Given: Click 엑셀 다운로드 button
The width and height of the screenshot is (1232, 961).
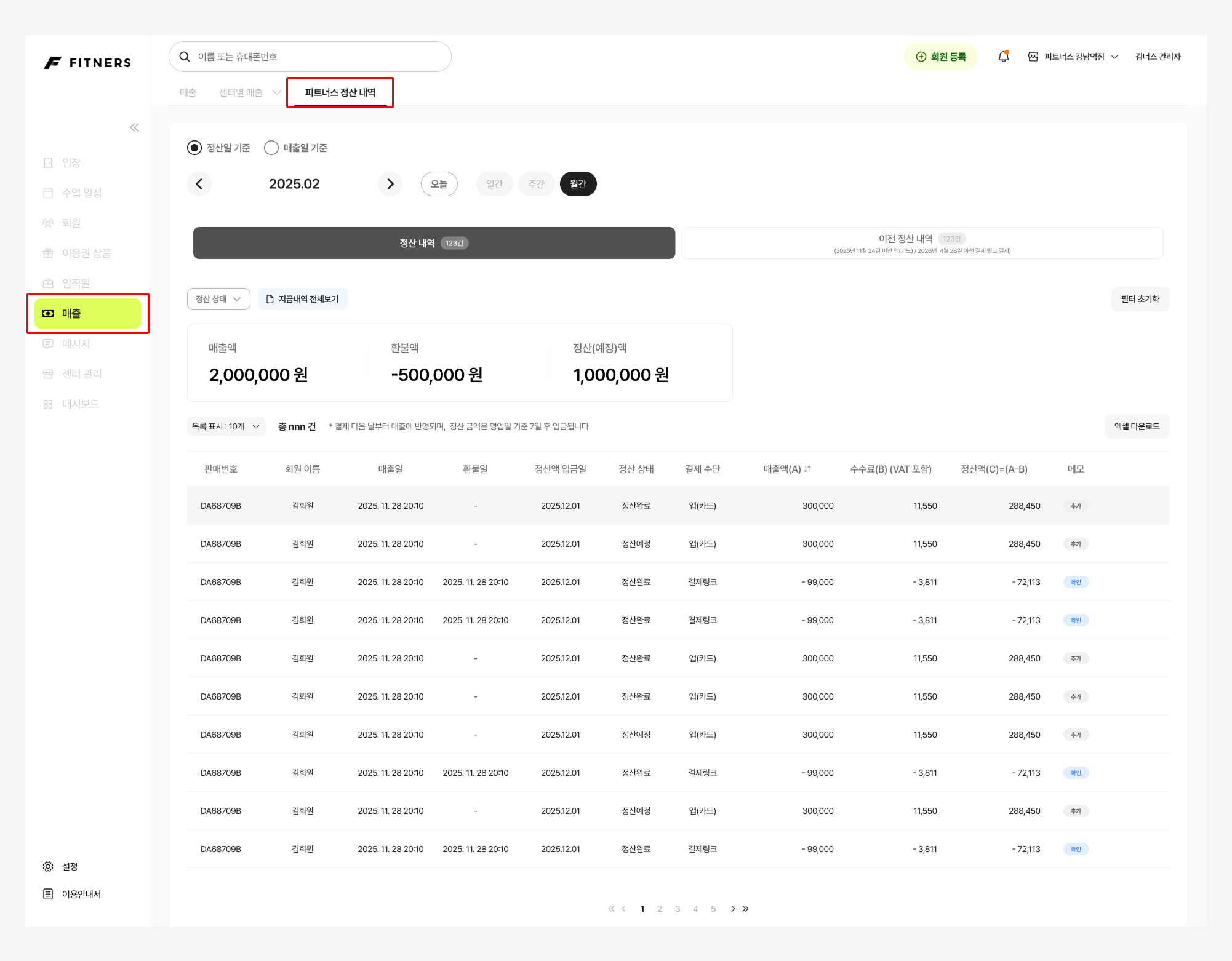Looking at the screenshot, I should pos(1137,426).
